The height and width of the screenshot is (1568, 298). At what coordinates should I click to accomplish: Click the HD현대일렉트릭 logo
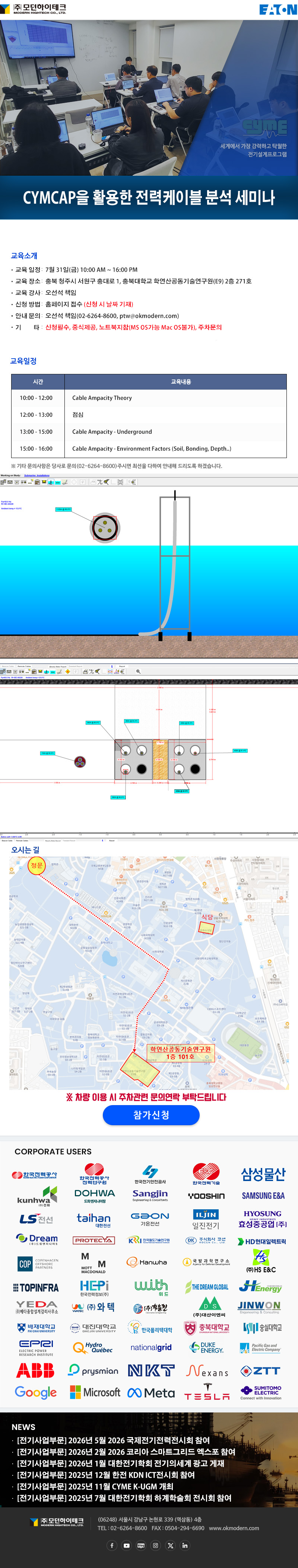(x=262, y=1241)
